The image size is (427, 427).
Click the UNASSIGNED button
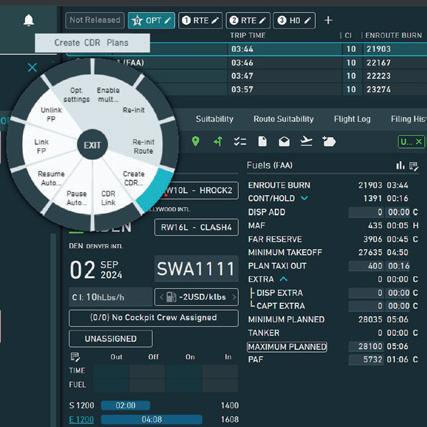[111, 339]
